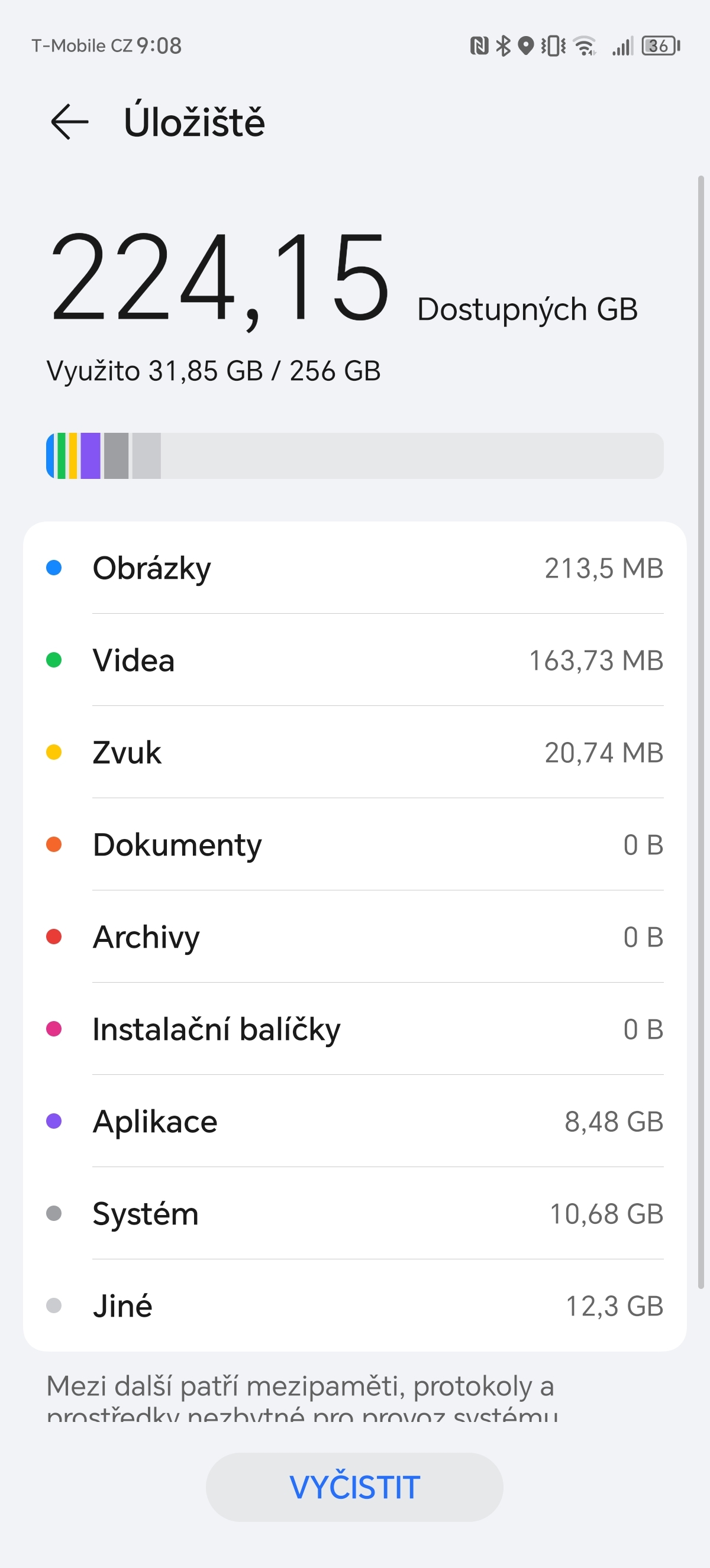Tap the Jiné storage row
Viewport: 710px width, 1568px height.
[x=354, y=1305]
